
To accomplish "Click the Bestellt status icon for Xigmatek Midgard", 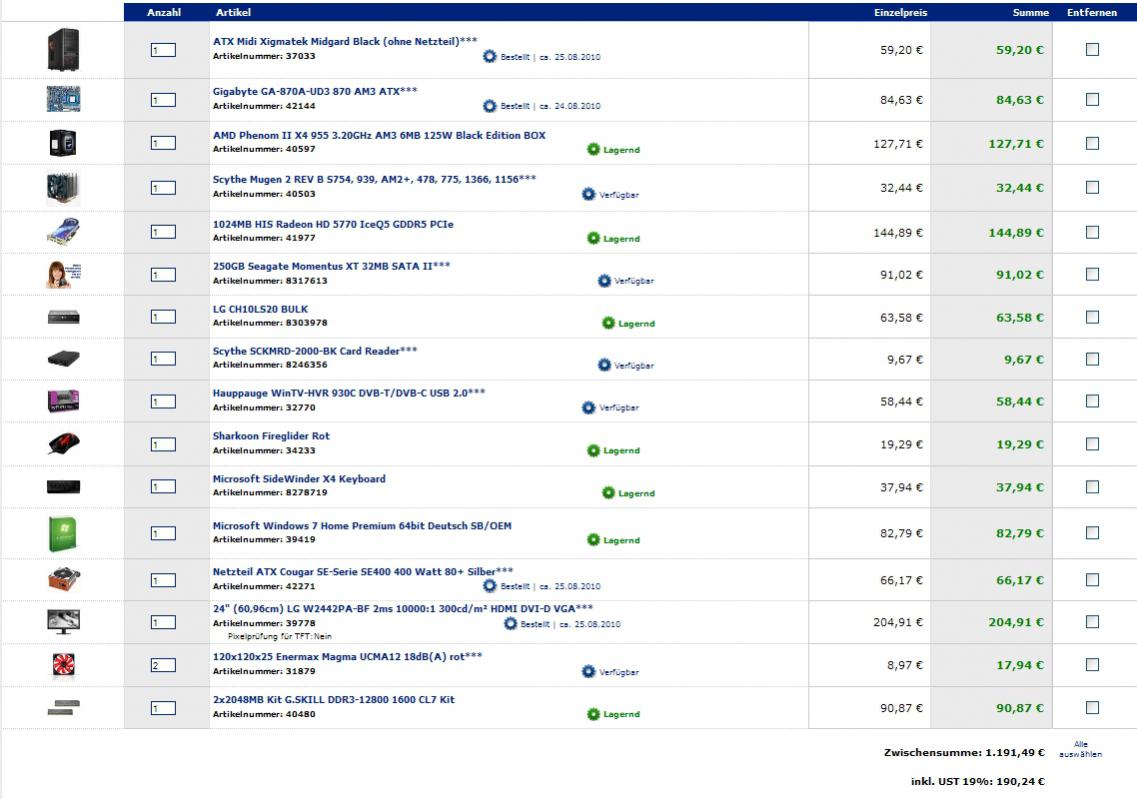I will [x=489, y=57].
